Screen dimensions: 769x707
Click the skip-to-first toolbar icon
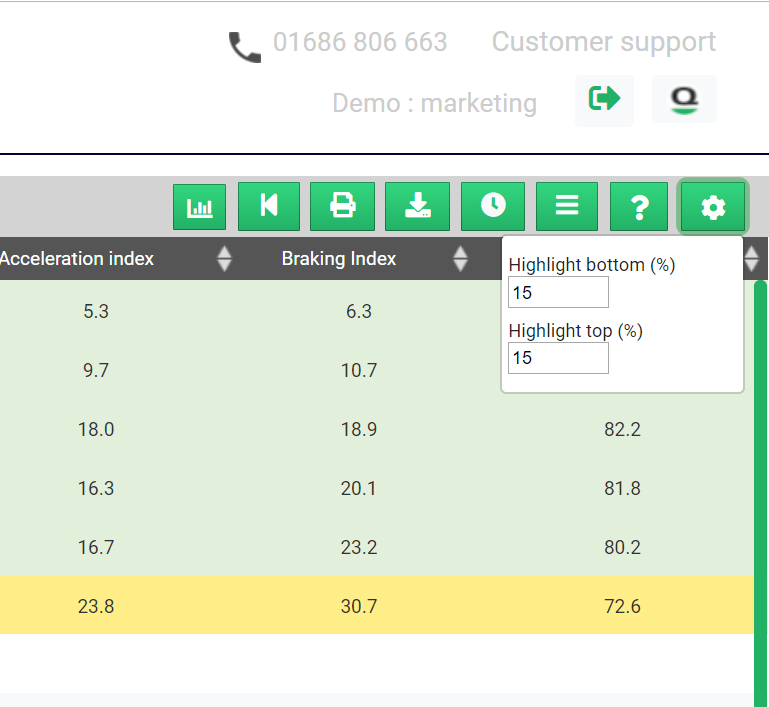click(x=269, y=206)
